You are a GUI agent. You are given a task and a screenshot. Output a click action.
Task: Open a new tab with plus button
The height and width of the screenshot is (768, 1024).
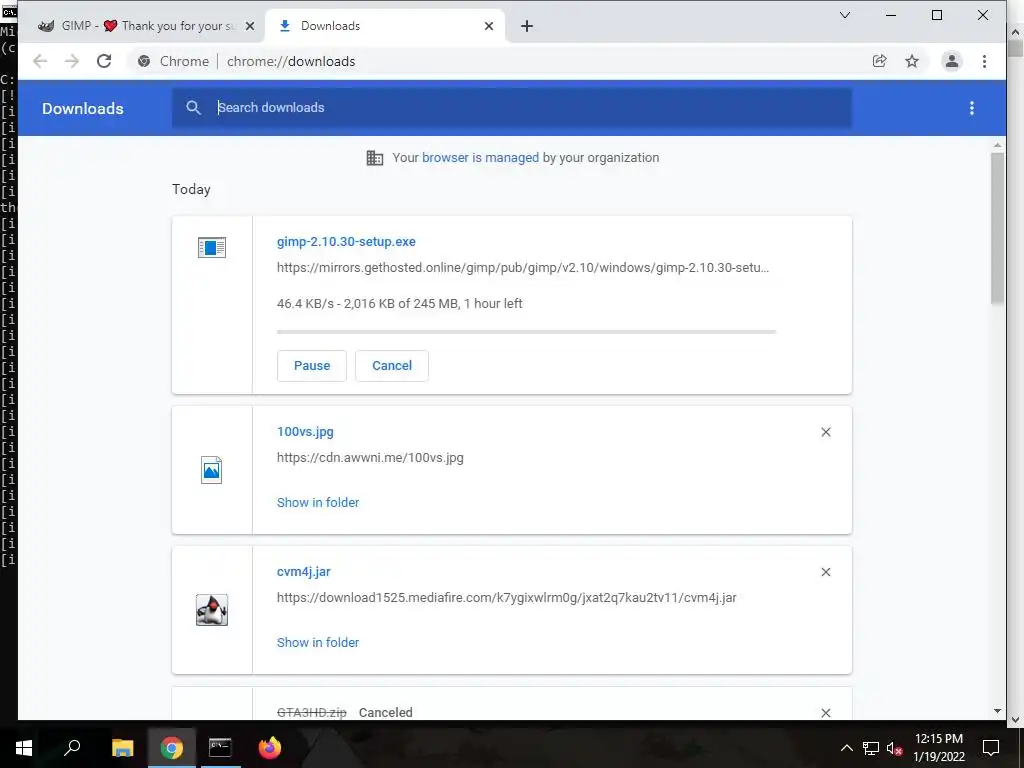click(527, 26)
